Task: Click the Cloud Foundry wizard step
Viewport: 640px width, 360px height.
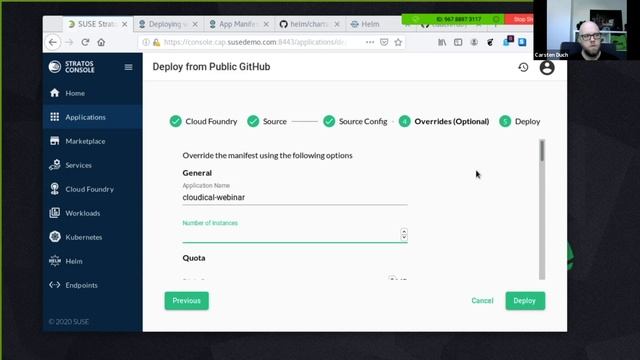Action: click(203, 121)
